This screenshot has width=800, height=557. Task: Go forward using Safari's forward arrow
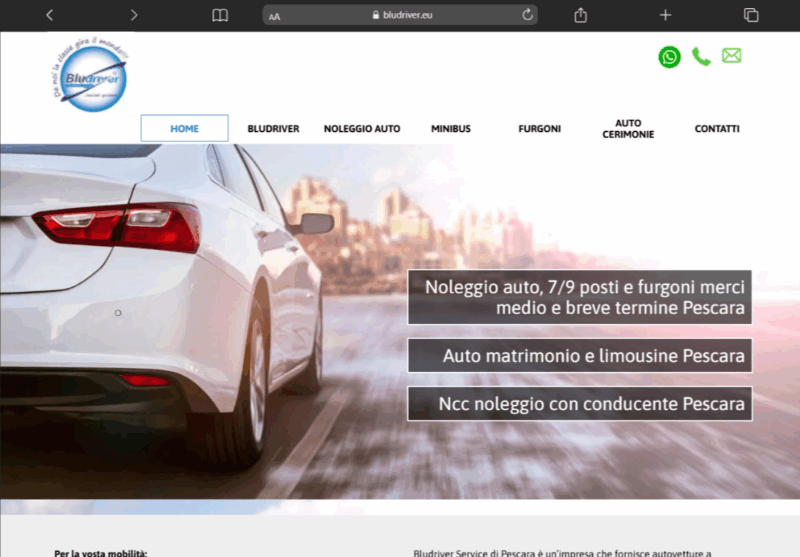[134, 15]
